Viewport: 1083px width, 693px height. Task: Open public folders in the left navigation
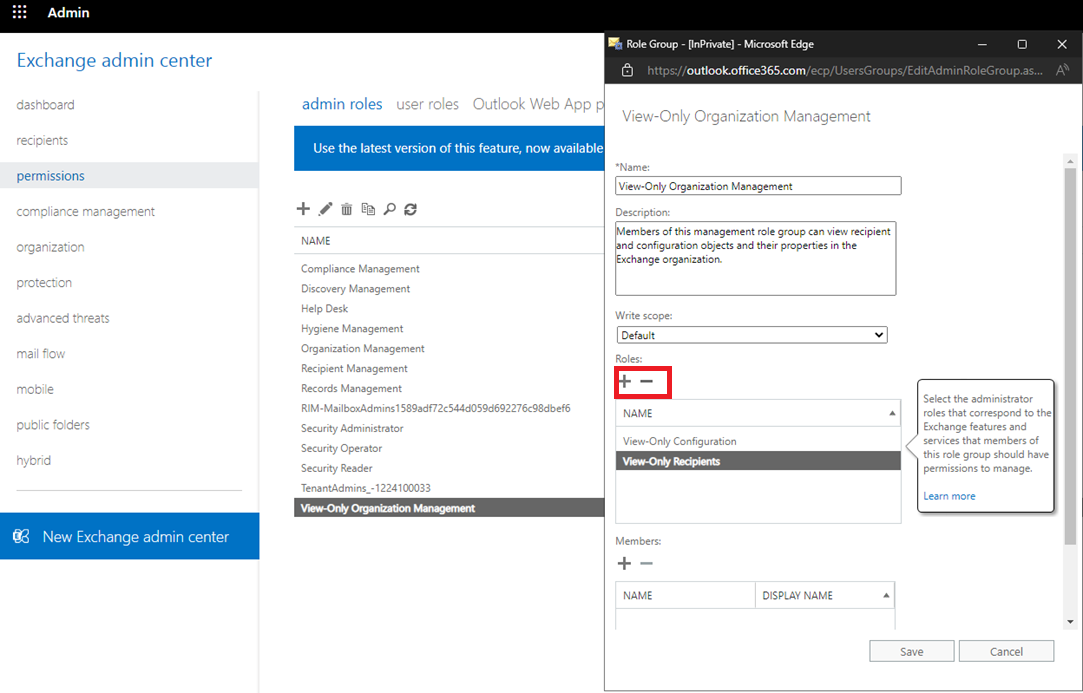click(x=53, y=425)
